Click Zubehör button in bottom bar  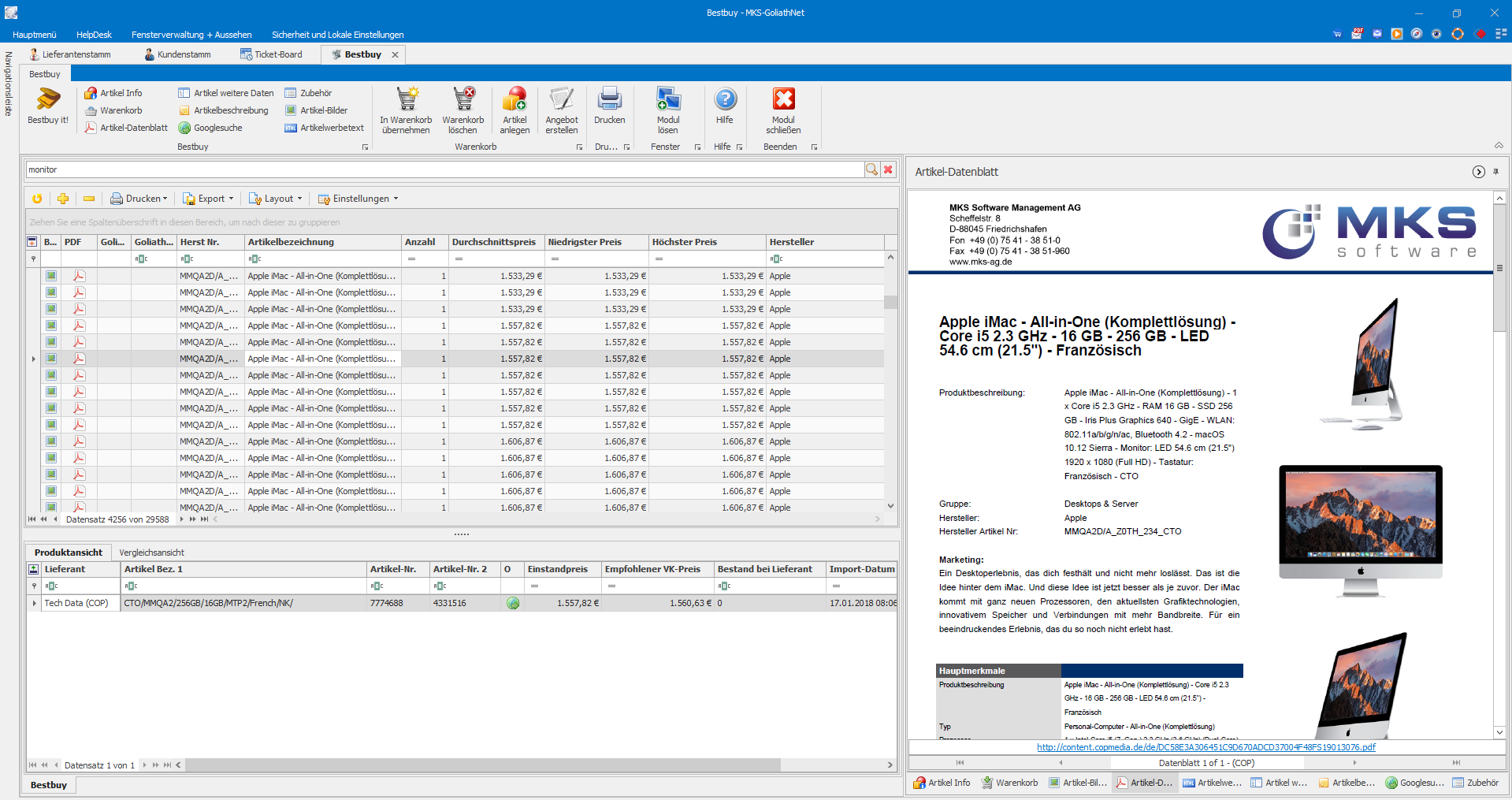tap(1476, 783)
